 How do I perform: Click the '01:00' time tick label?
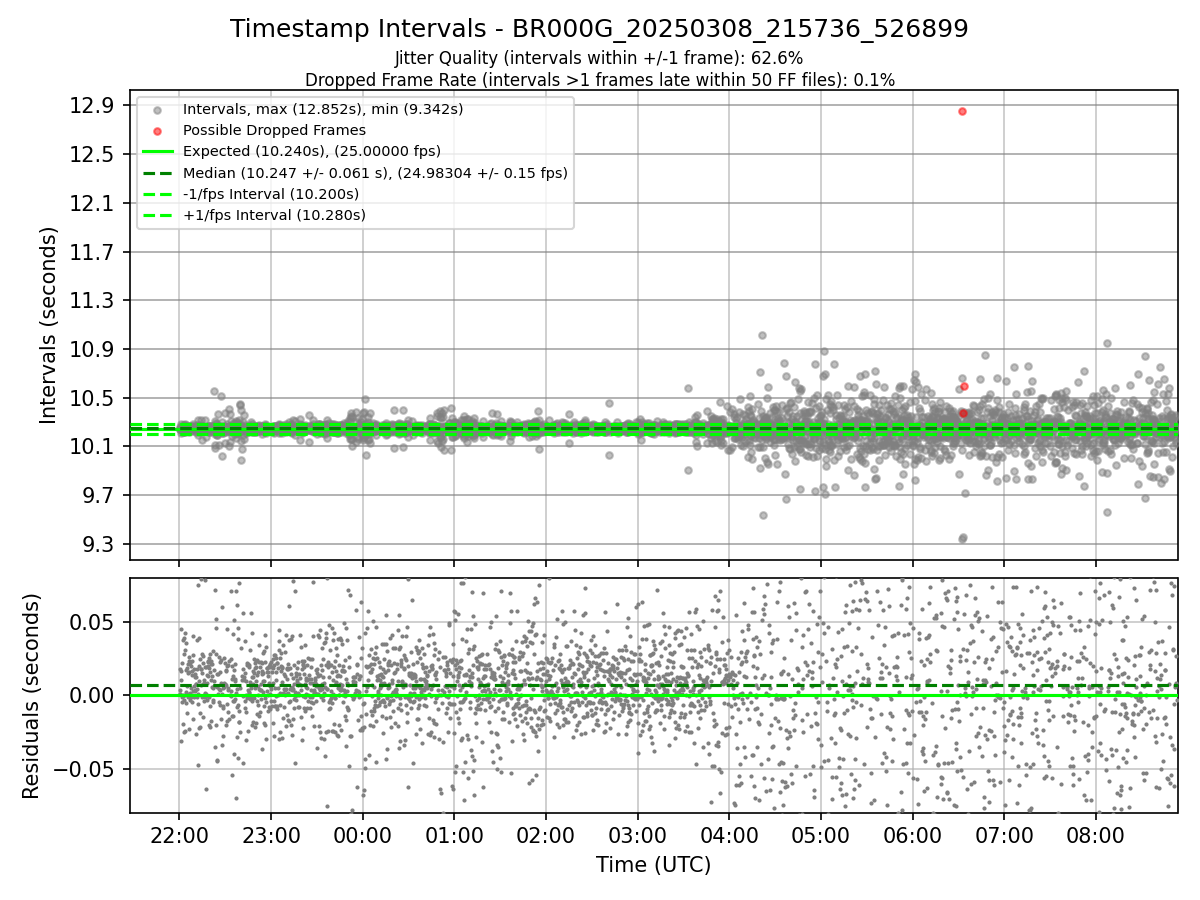454,834
